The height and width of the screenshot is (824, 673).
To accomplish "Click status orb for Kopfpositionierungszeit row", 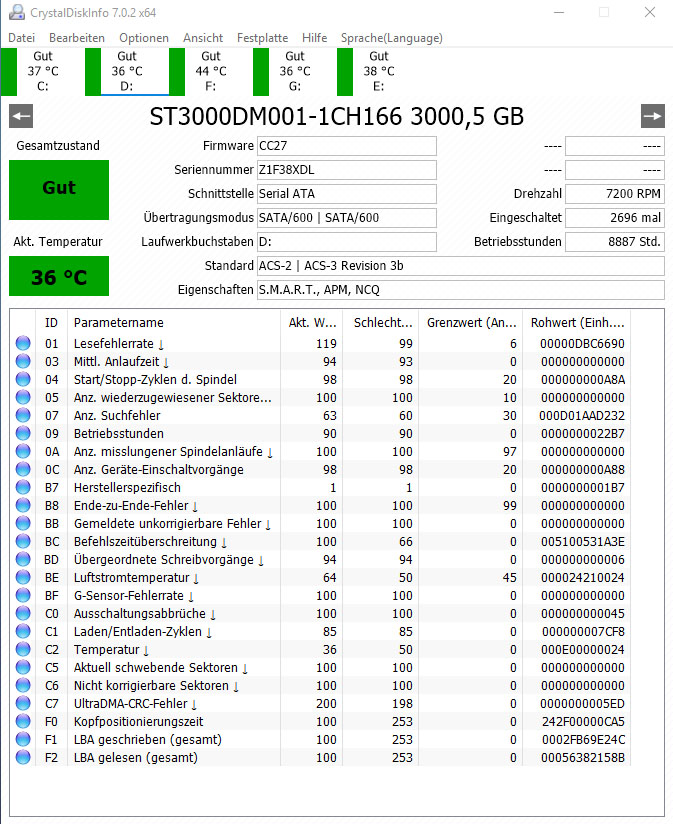I will click(x=23, y=721).
